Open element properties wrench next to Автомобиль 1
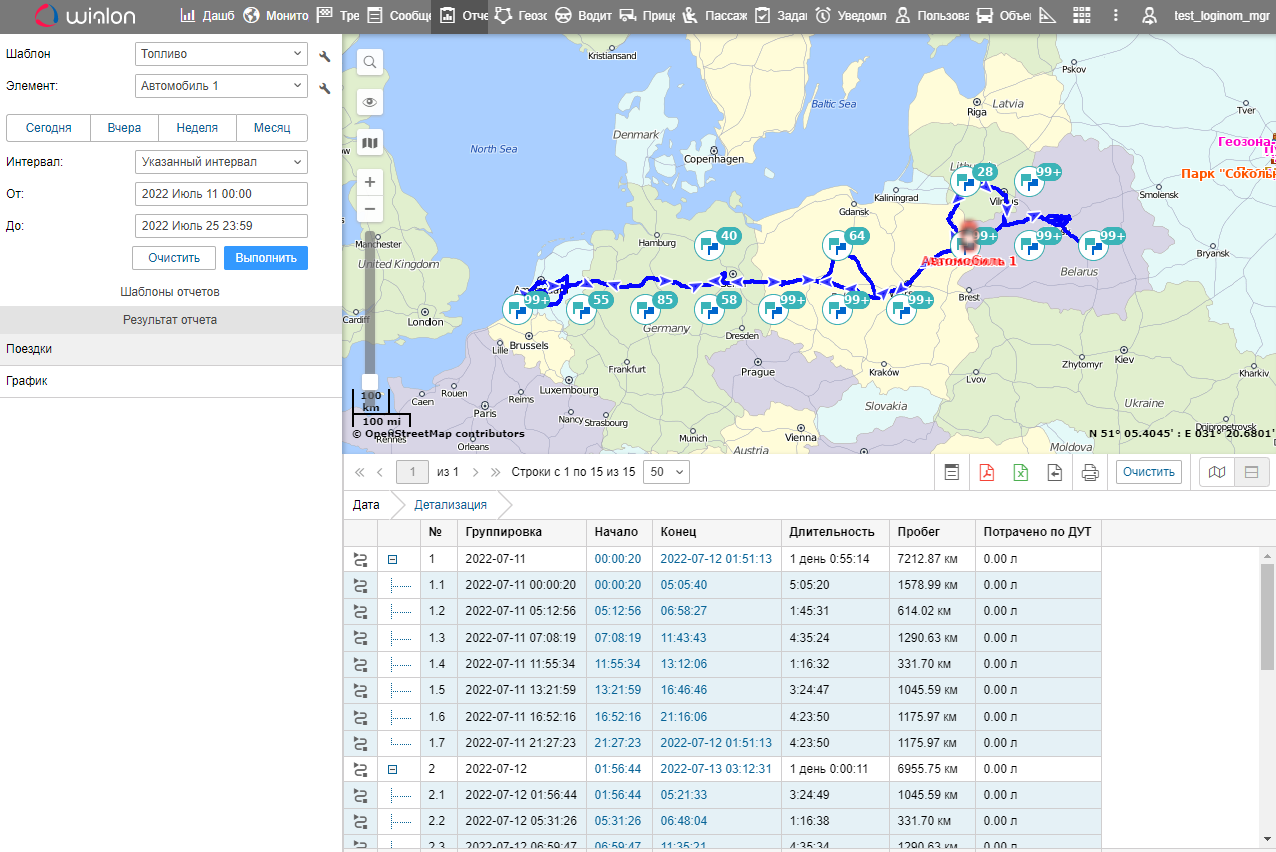The height and width of the screenshot is (852, 1276). [324, 89]
